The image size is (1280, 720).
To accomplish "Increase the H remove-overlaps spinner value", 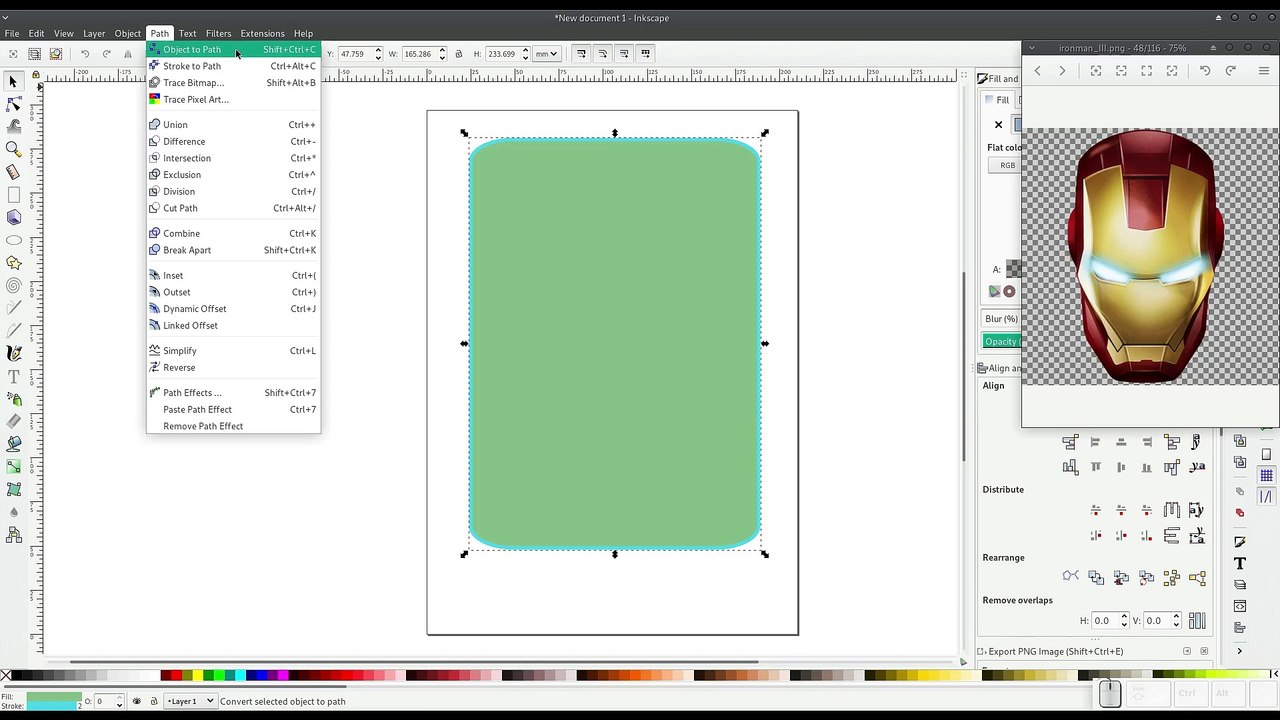I will coord(1124,617).
